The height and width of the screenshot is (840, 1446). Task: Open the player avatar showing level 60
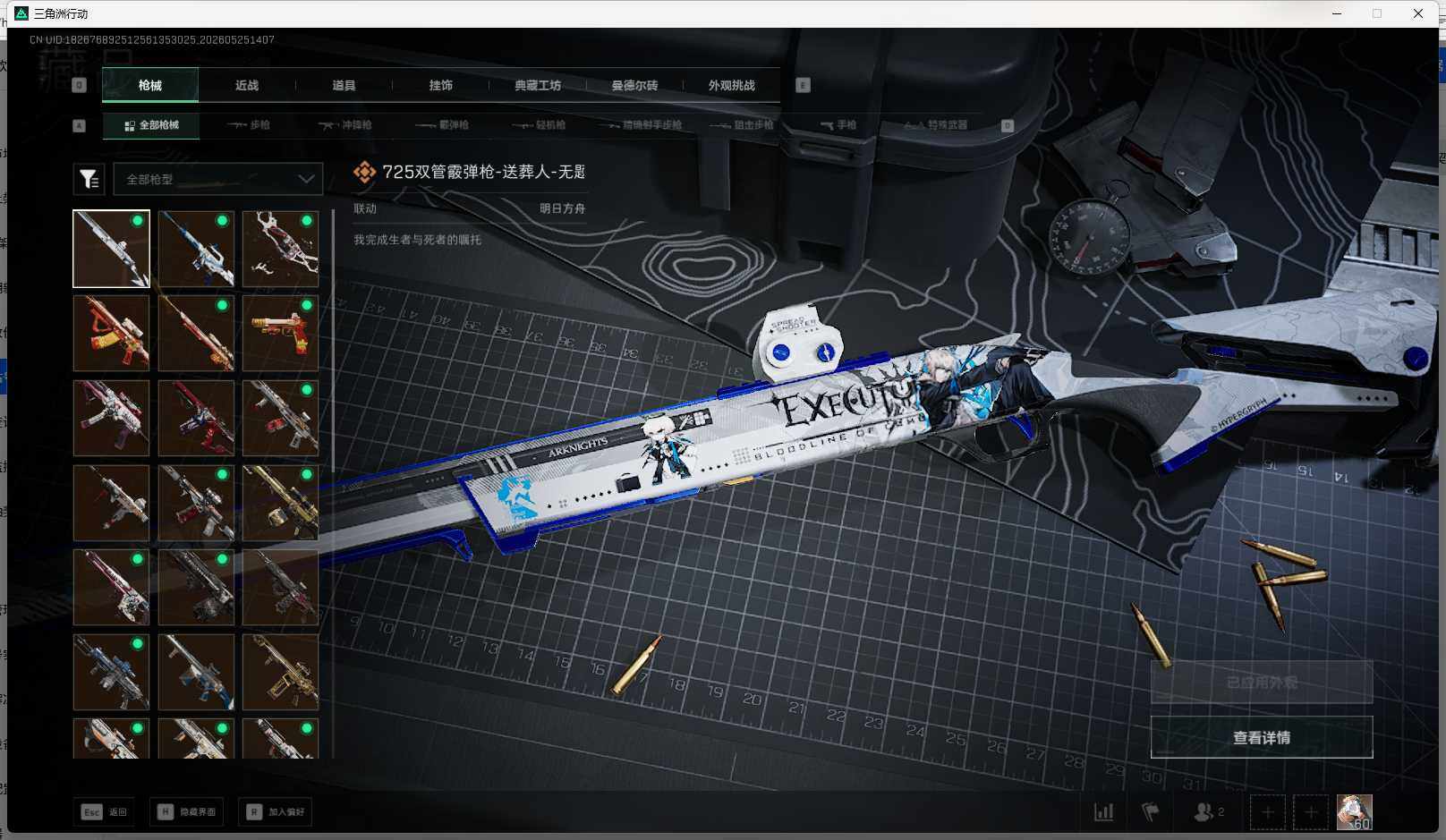coord(1354,812)
